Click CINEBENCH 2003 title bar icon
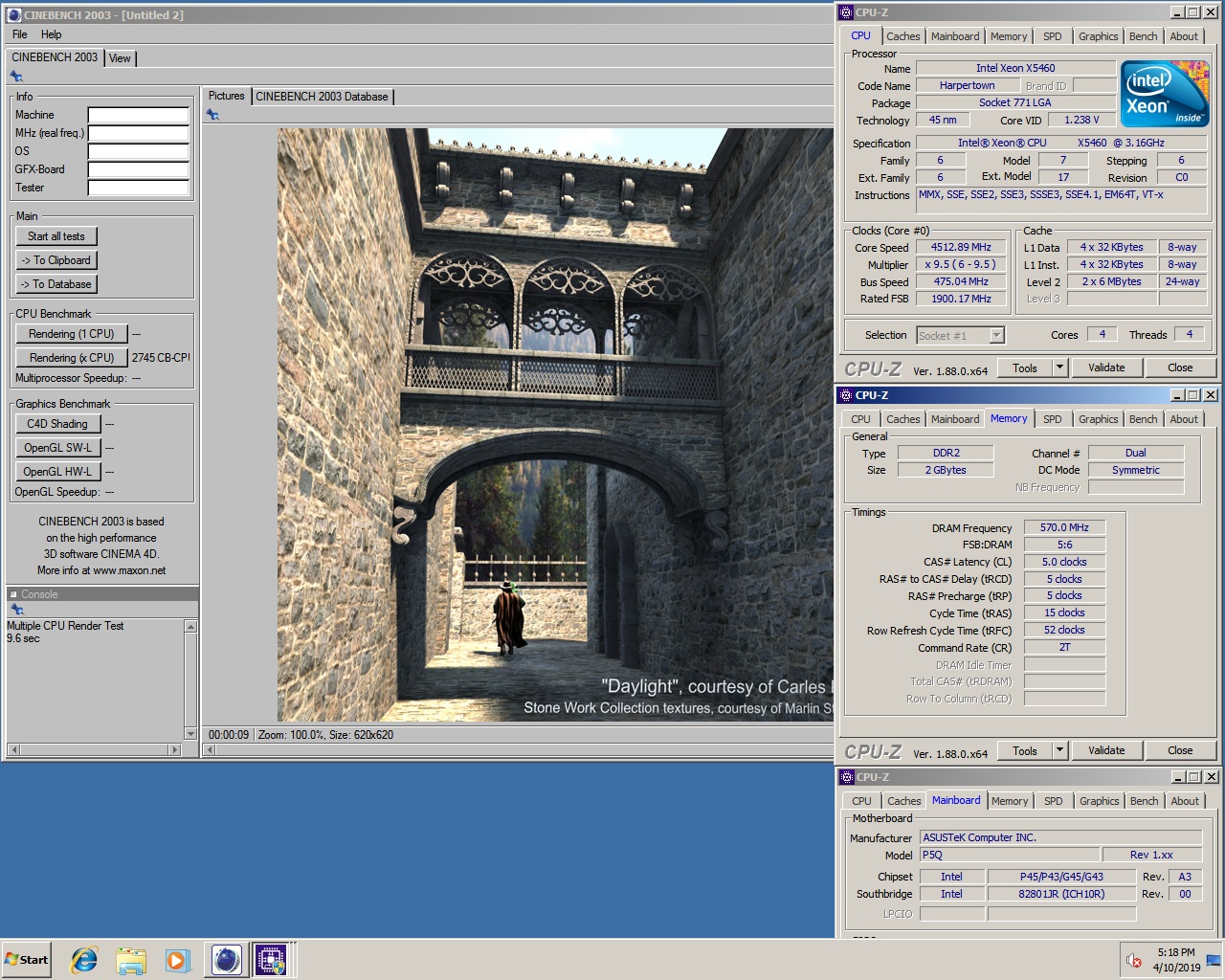Viewport: 1225px width, 980px height. tap(13, 15)
